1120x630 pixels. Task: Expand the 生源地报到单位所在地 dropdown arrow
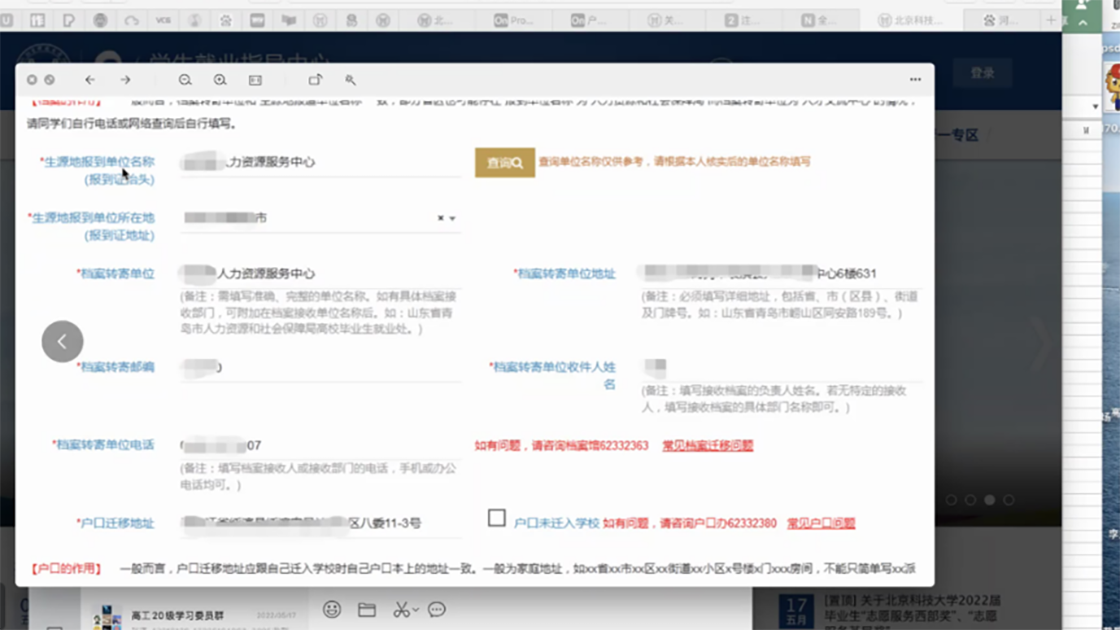(x=453, y=218)
